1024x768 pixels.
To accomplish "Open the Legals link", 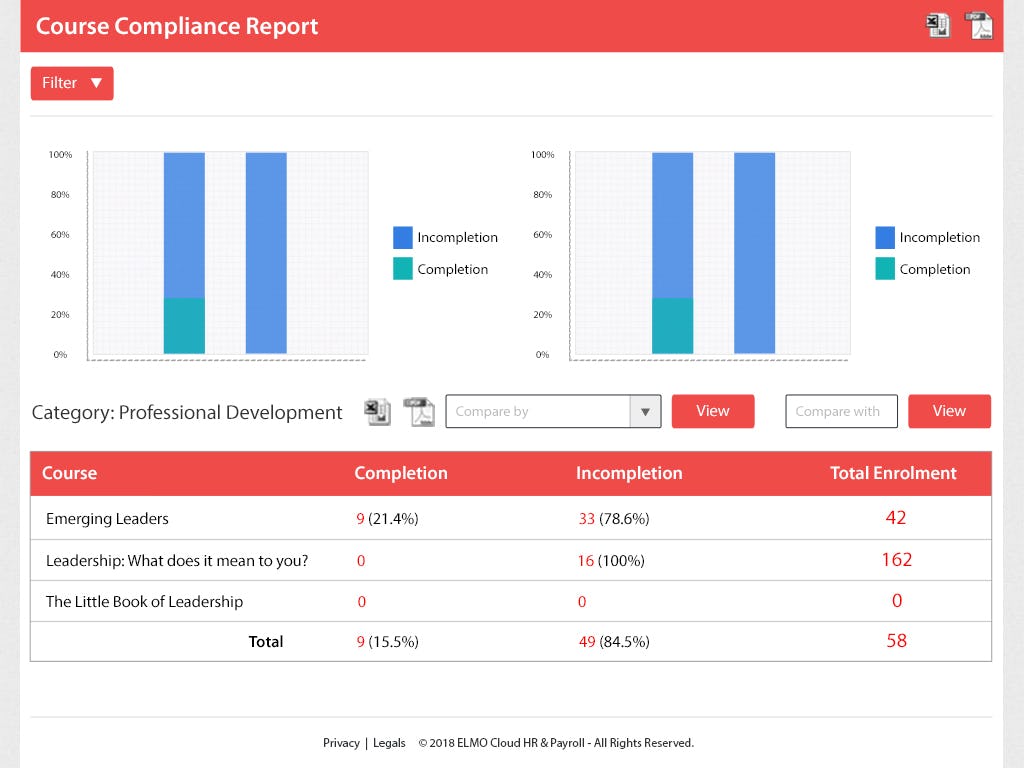I will point(389,743).
